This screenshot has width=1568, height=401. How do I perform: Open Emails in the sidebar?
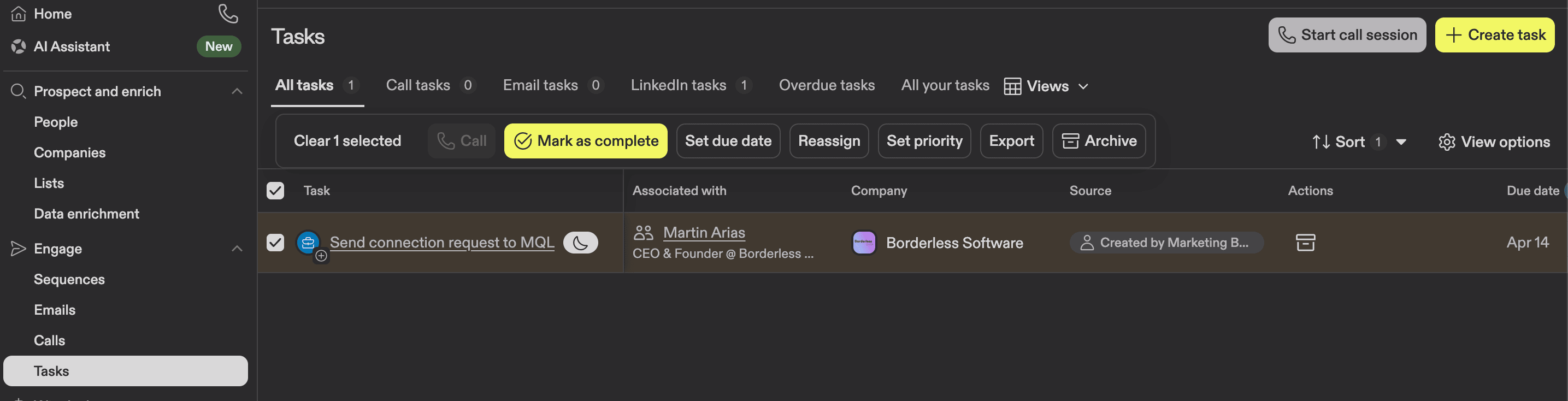click(55, 310)
